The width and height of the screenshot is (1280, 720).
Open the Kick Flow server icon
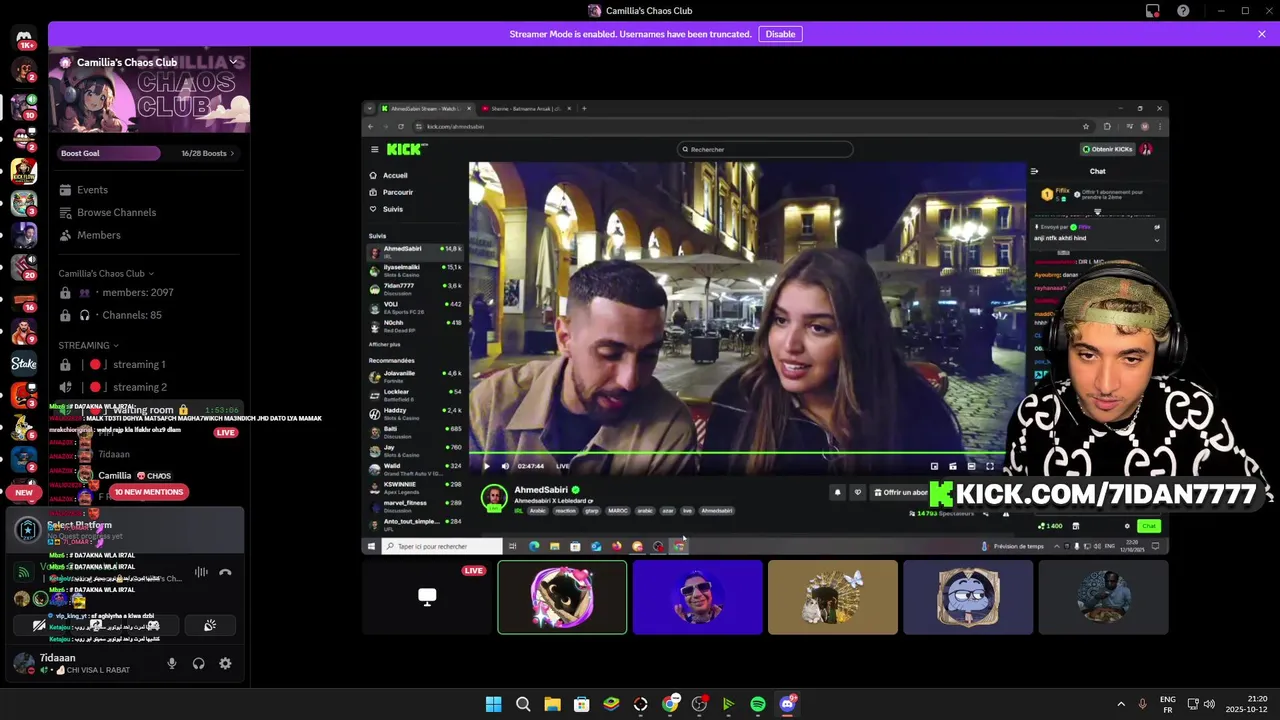pyautogui.click(x=24, y=171)
